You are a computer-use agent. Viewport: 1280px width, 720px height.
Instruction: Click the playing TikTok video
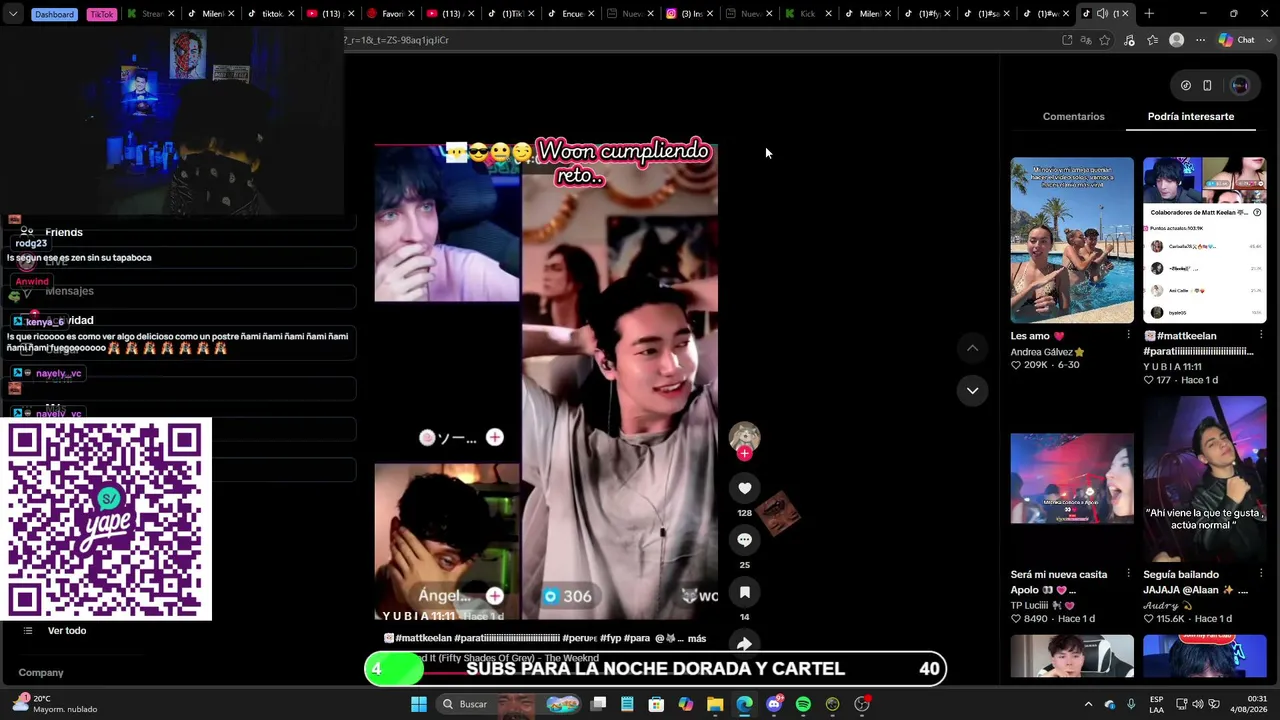tap(546, 382)
